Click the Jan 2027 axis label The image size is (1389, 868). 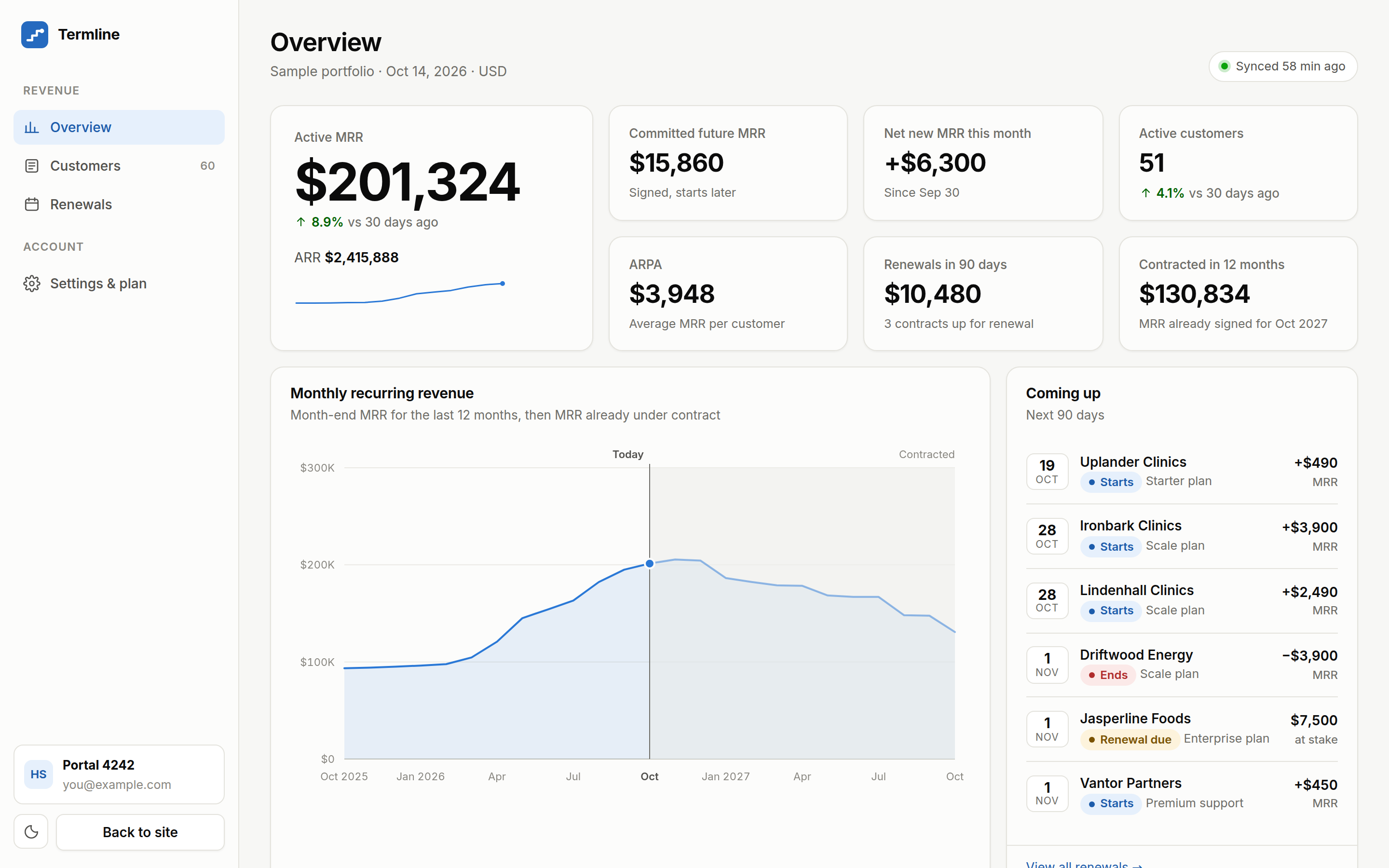(725, 777)
